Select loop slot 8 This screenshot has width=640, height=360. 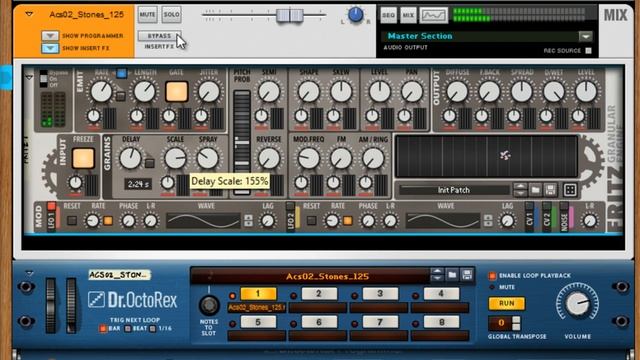pos(441,322)
